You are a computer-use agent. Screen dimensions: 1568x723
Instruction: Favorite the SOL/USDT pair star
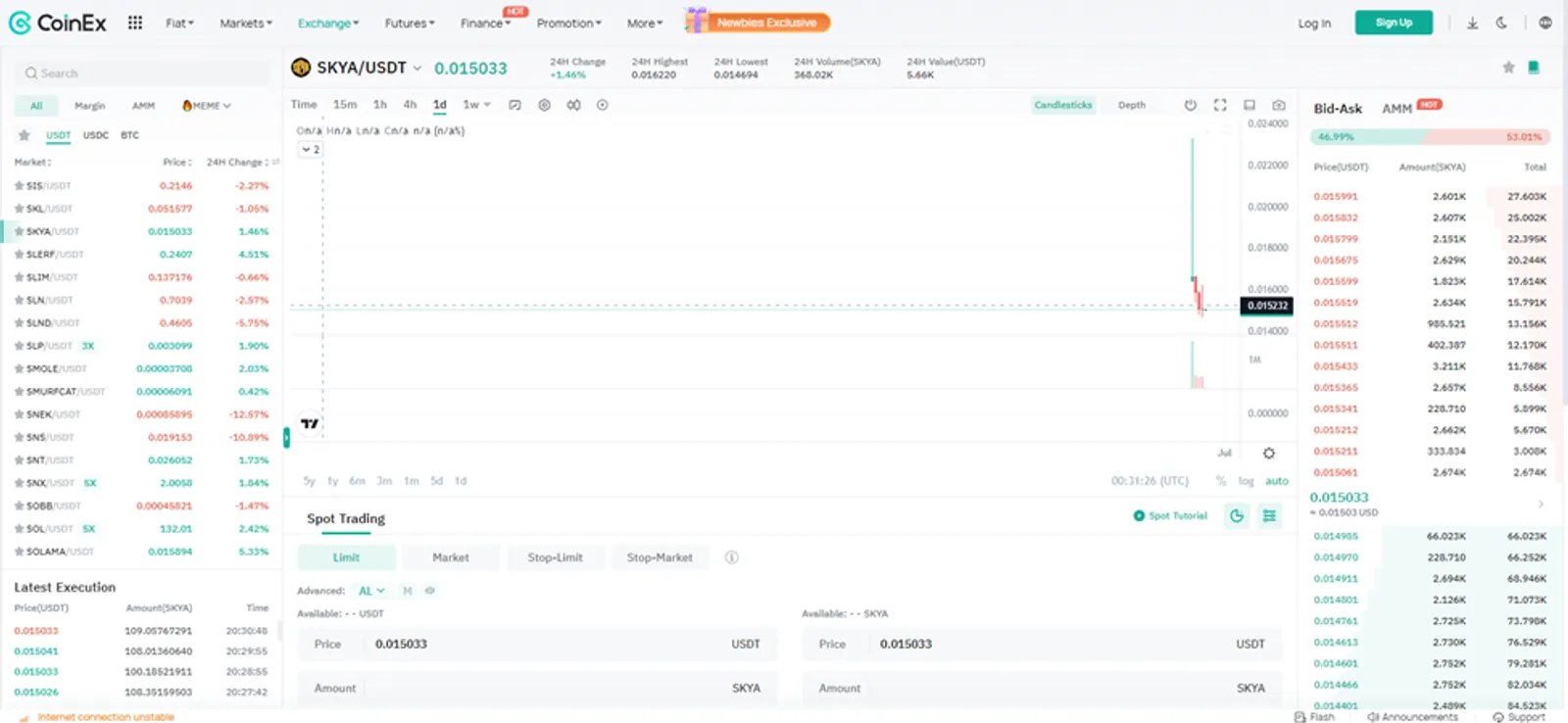pyautogui.click(x=19, y=529)
